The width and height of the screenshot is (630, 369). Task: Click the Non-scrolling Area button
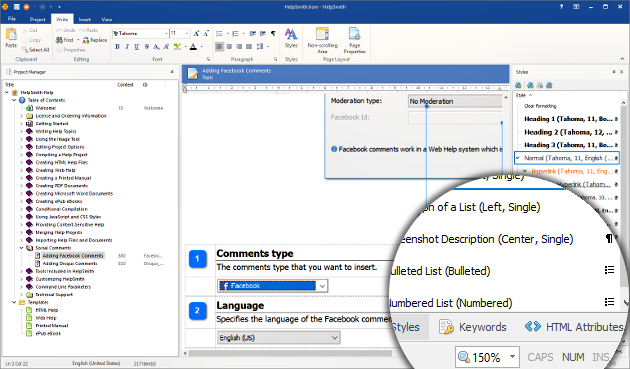click(x=322, y=40)
